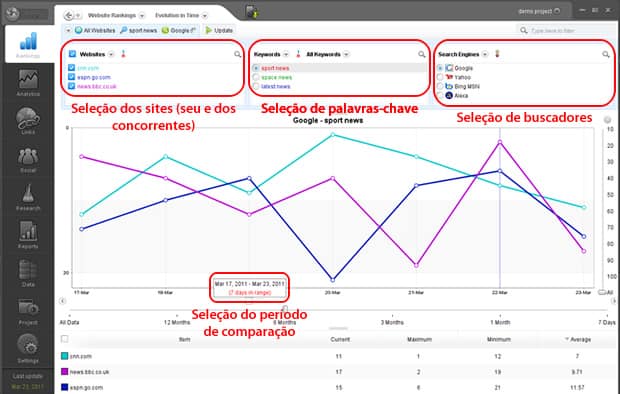Screen dimensions: 620x394
Task: Click the news.bbc.co.uk purple color swatch
Action: coord(64,372)
